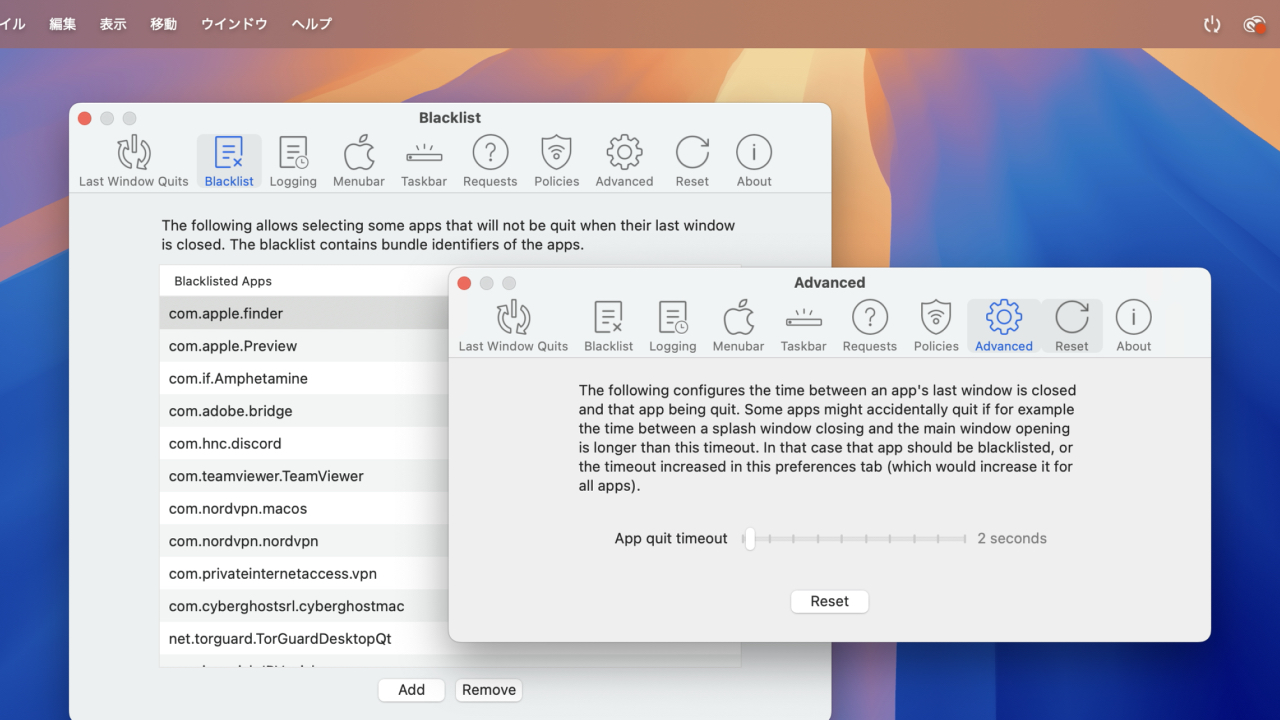Click Remove button below blacklist

(489, 690)
